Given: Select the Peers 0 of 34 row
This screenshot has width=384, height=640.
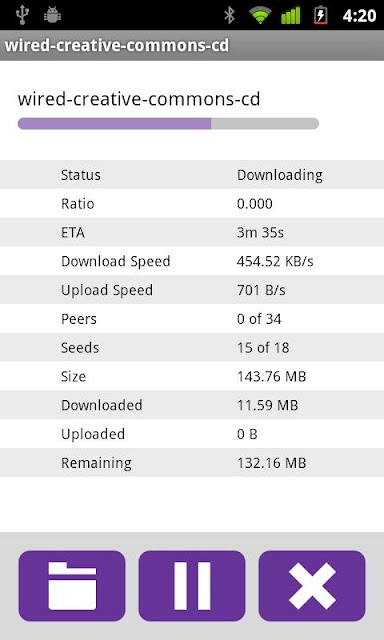Looking at the screenshot, I should click(192, 319).
